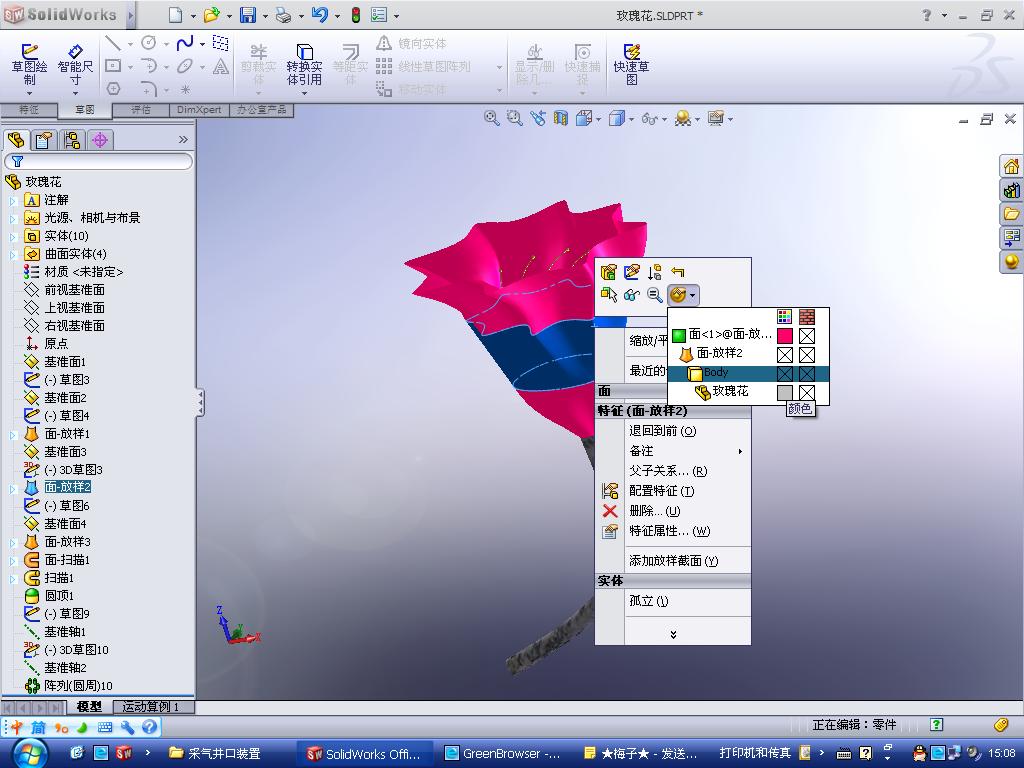Expand the feature tree panel tabs chevron
Image resolution: width=1024 pixels, height=768 pixels.
tap(183, 139)
